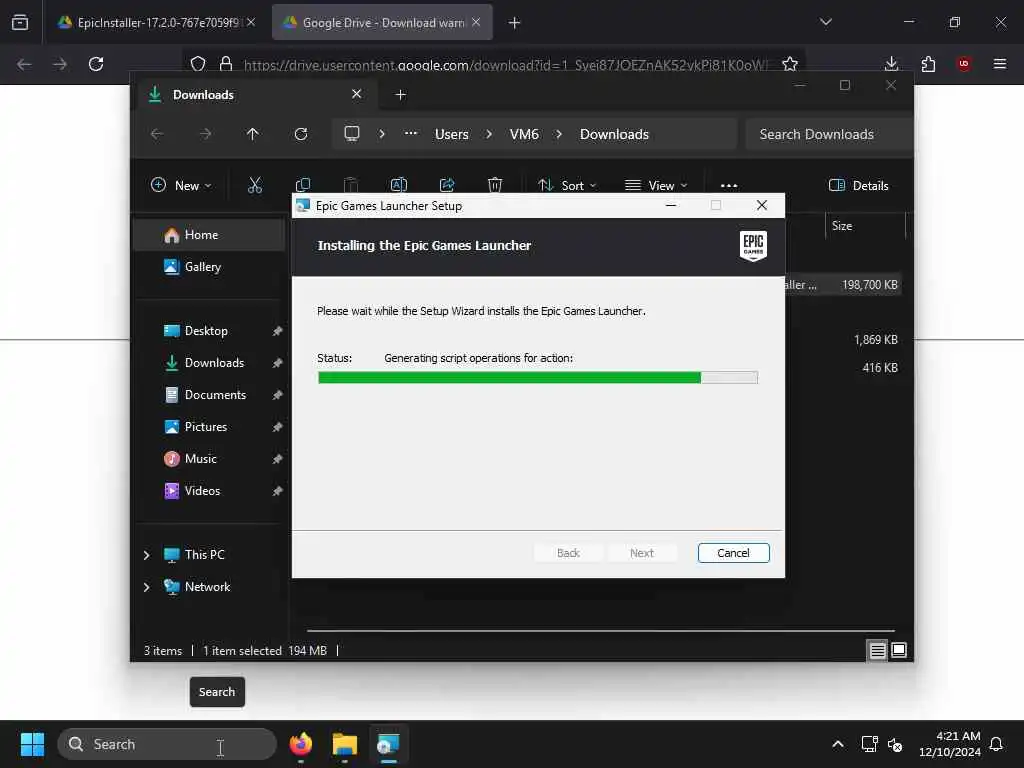The width and height of the screenshot is (1024, 768).
Task: Click the Copy icon in Explorer toolbar
Action: (x=302, y=185)
